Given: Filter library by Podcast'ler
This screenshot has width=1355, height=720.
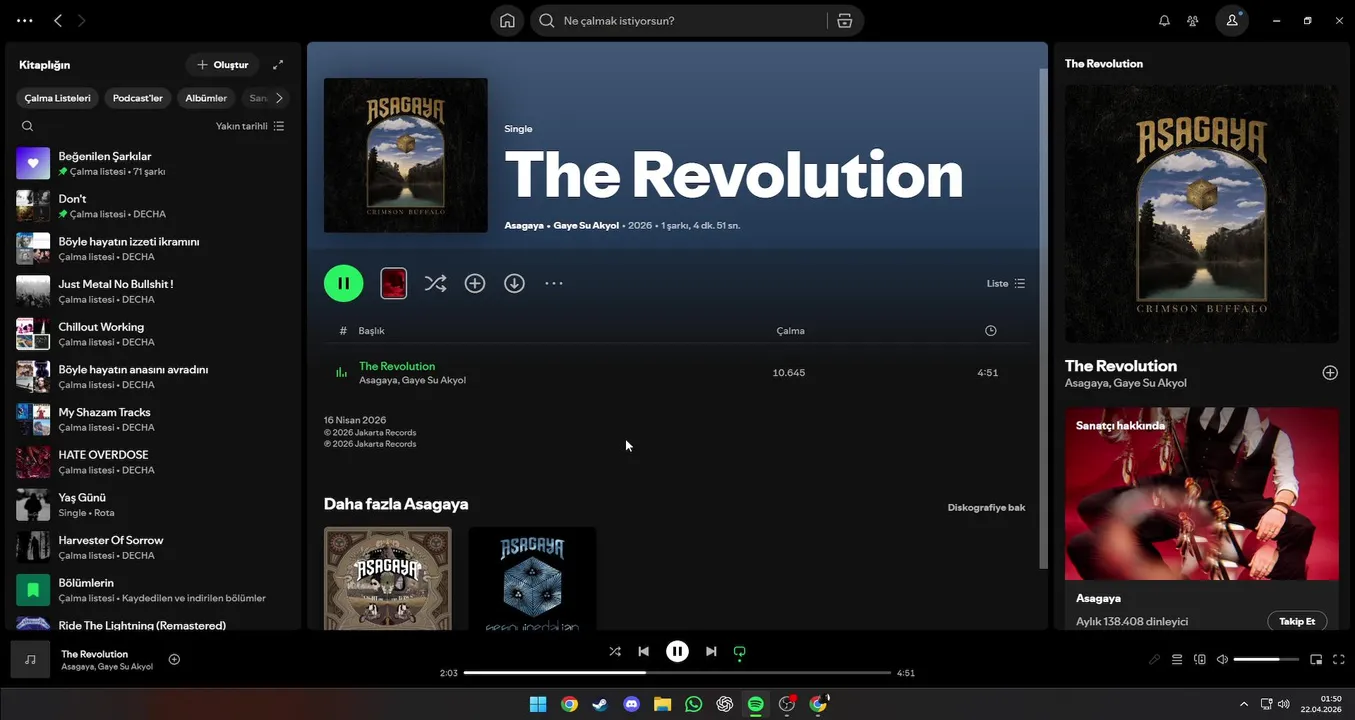Looking at the screenshot, I should pyautogui.click(x=138, y=98).
